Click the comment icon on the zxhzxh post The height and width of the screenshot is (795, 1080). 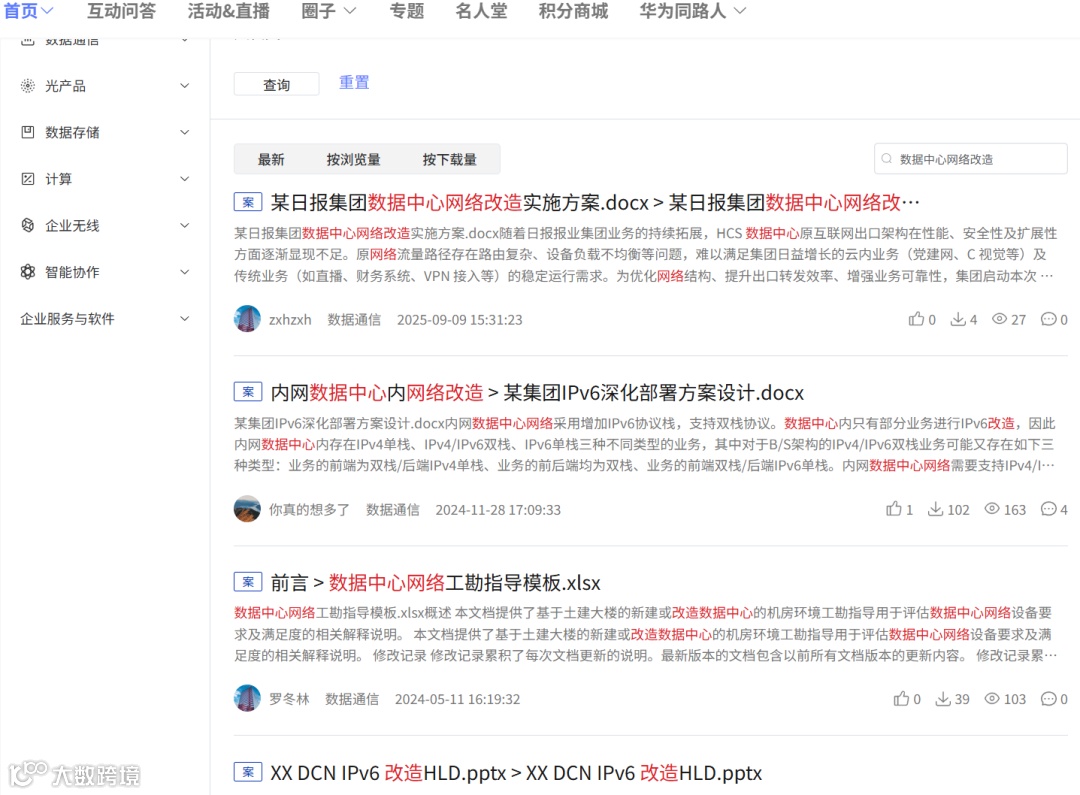1048,319
